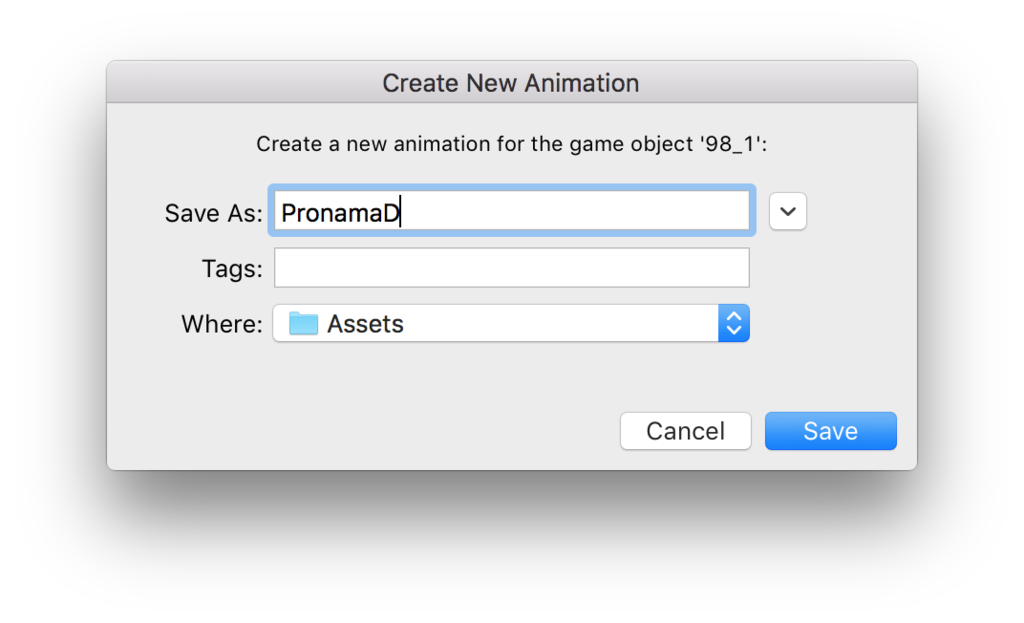Choose the Assets folder name in Where

click(365, 324)
